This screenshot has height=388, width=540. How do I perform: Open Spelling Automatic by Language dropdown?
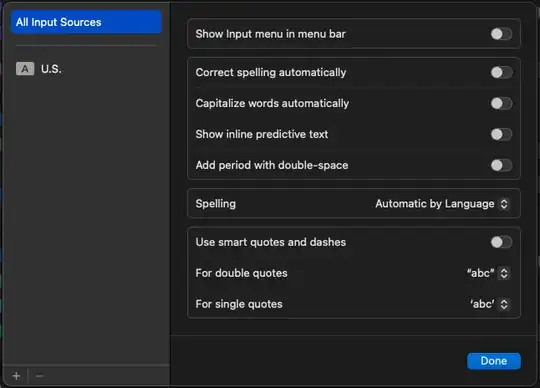pyautogui.click(x=442, y=204)
